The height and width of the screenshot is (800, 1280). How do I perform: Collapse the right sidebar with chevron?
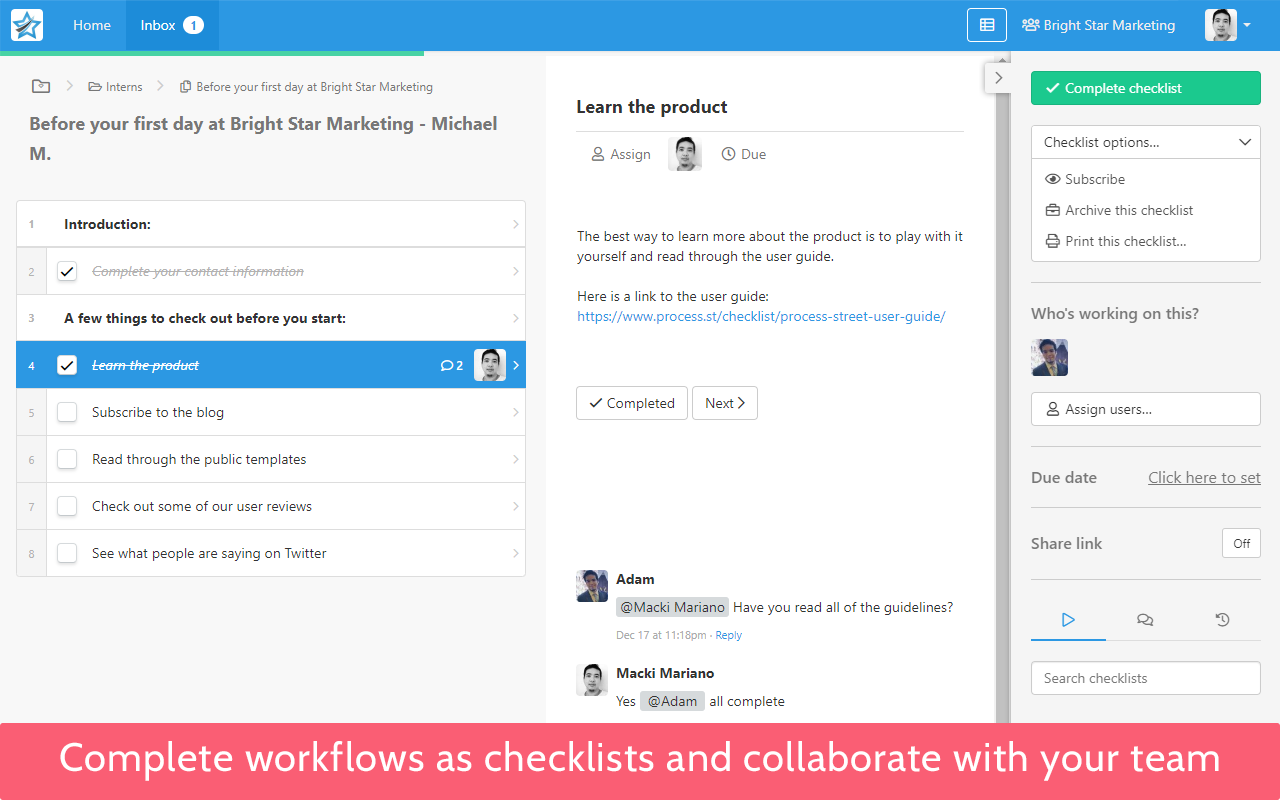(998, 77)
